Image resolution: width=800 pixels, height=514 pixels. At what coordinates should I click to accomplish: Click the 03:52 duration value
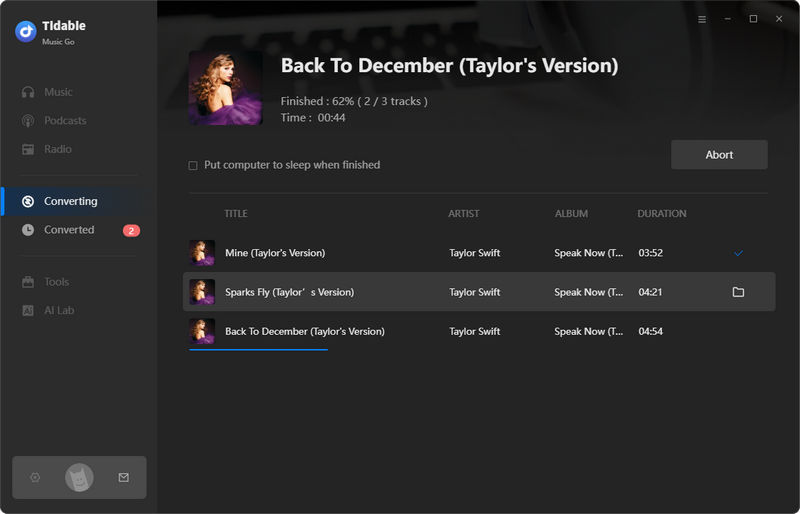651,253
